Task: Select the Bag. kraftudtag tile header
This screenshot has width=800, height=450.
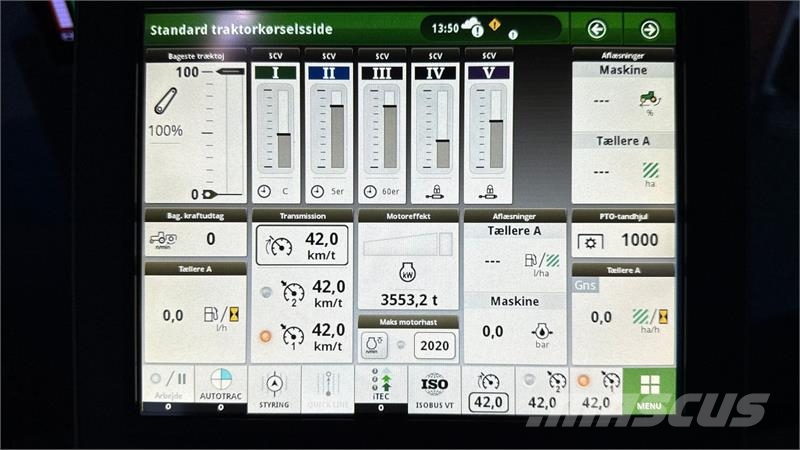Action: pyautogui.click(x=195, y=216)
